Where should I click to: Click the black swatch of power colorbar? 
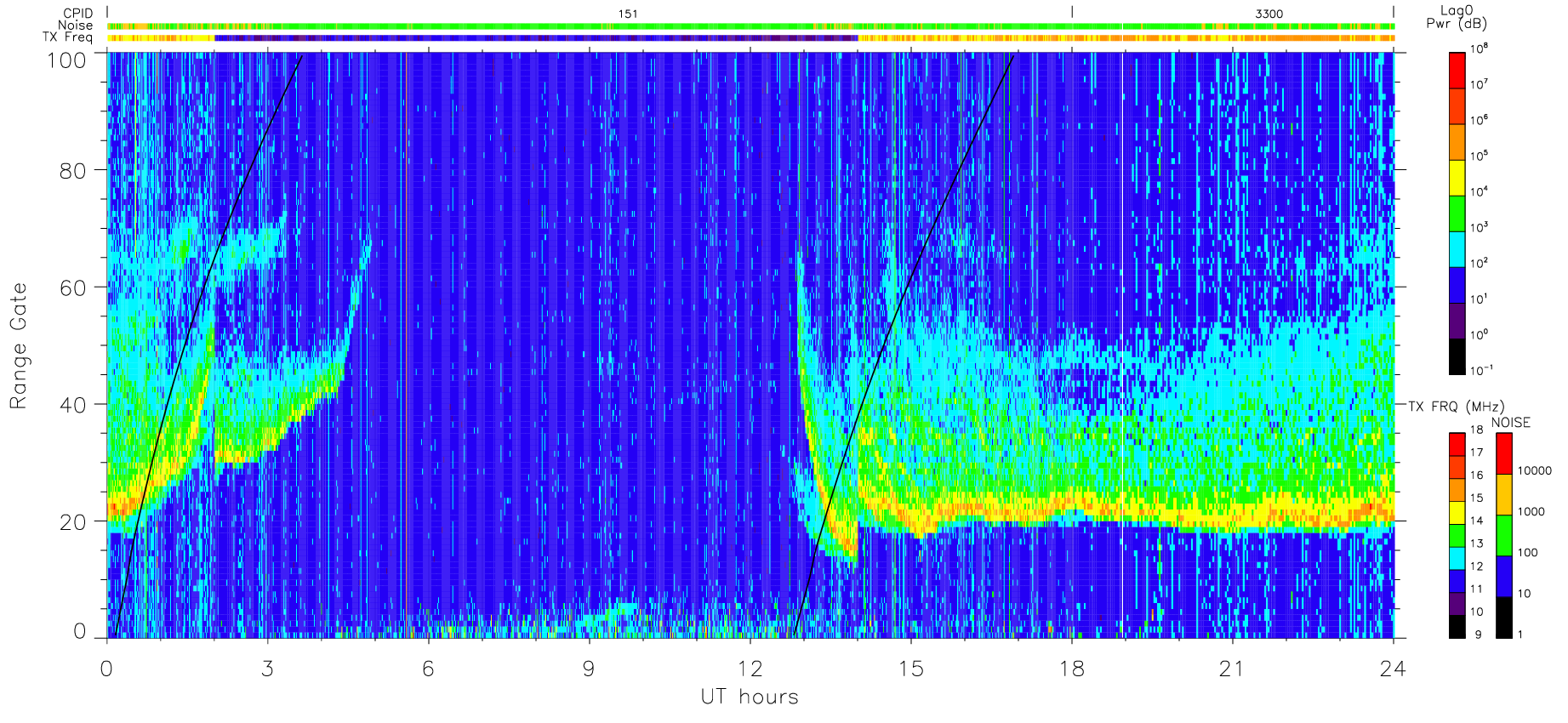[x=1457, y=356]
